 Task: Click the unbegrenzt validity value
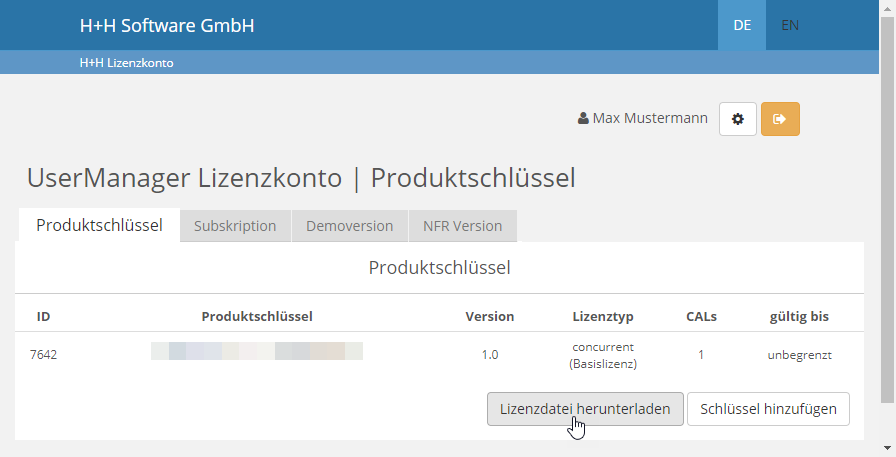[799, 355]
